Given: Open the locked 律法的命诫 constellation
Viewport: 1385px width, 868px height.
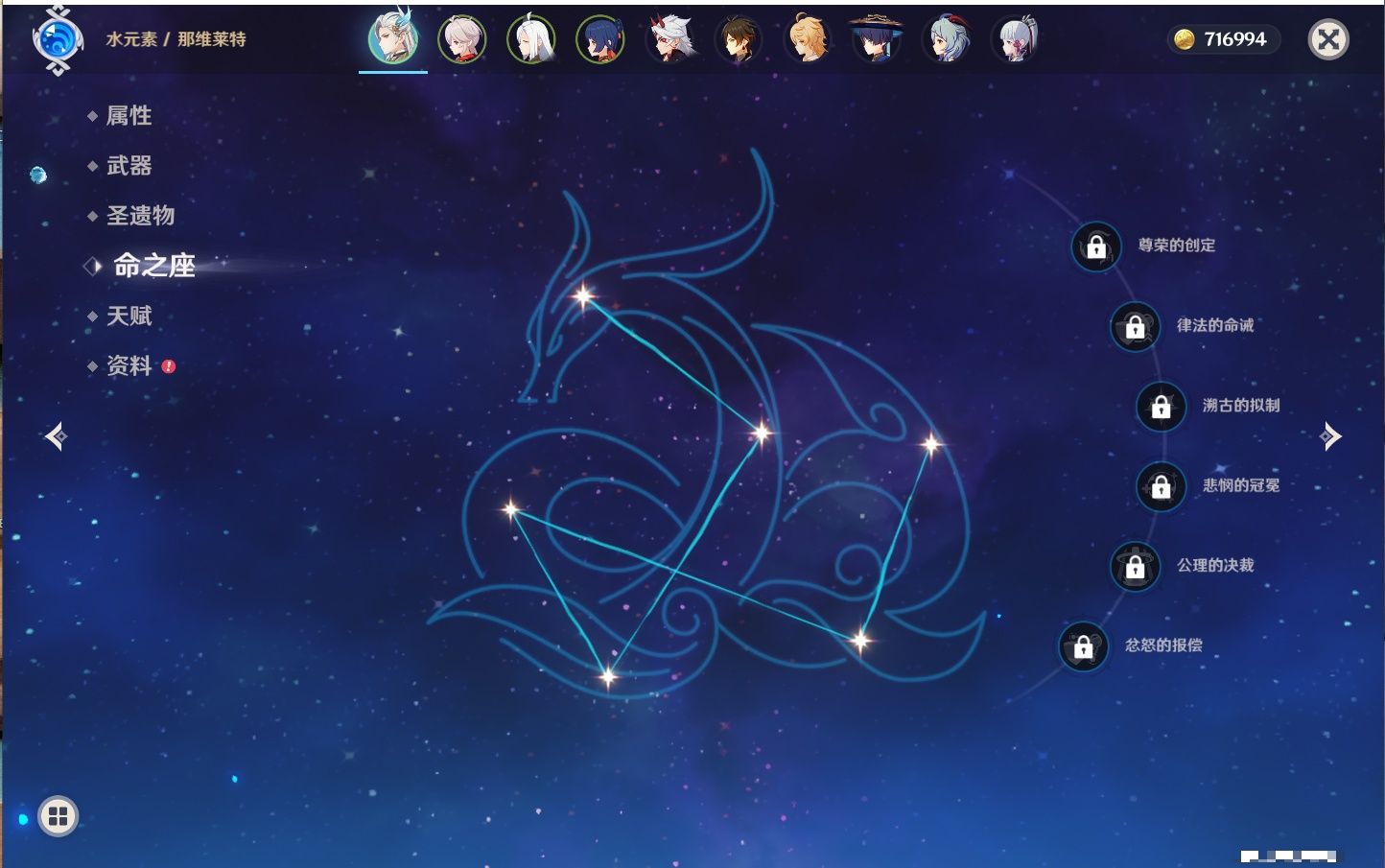Looking at the screenshot, I should pos(1135,327).
